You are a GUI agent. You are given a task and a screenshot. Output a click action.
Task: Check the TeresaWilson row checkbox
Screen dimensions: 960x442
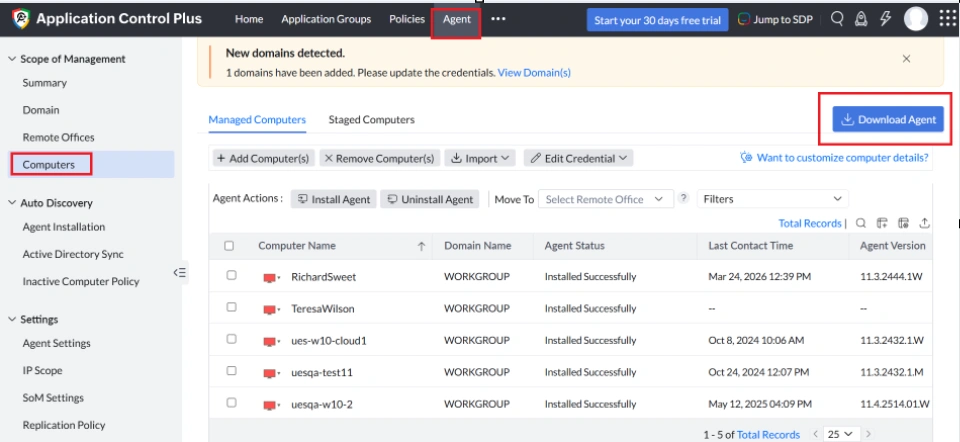[231, 307]
